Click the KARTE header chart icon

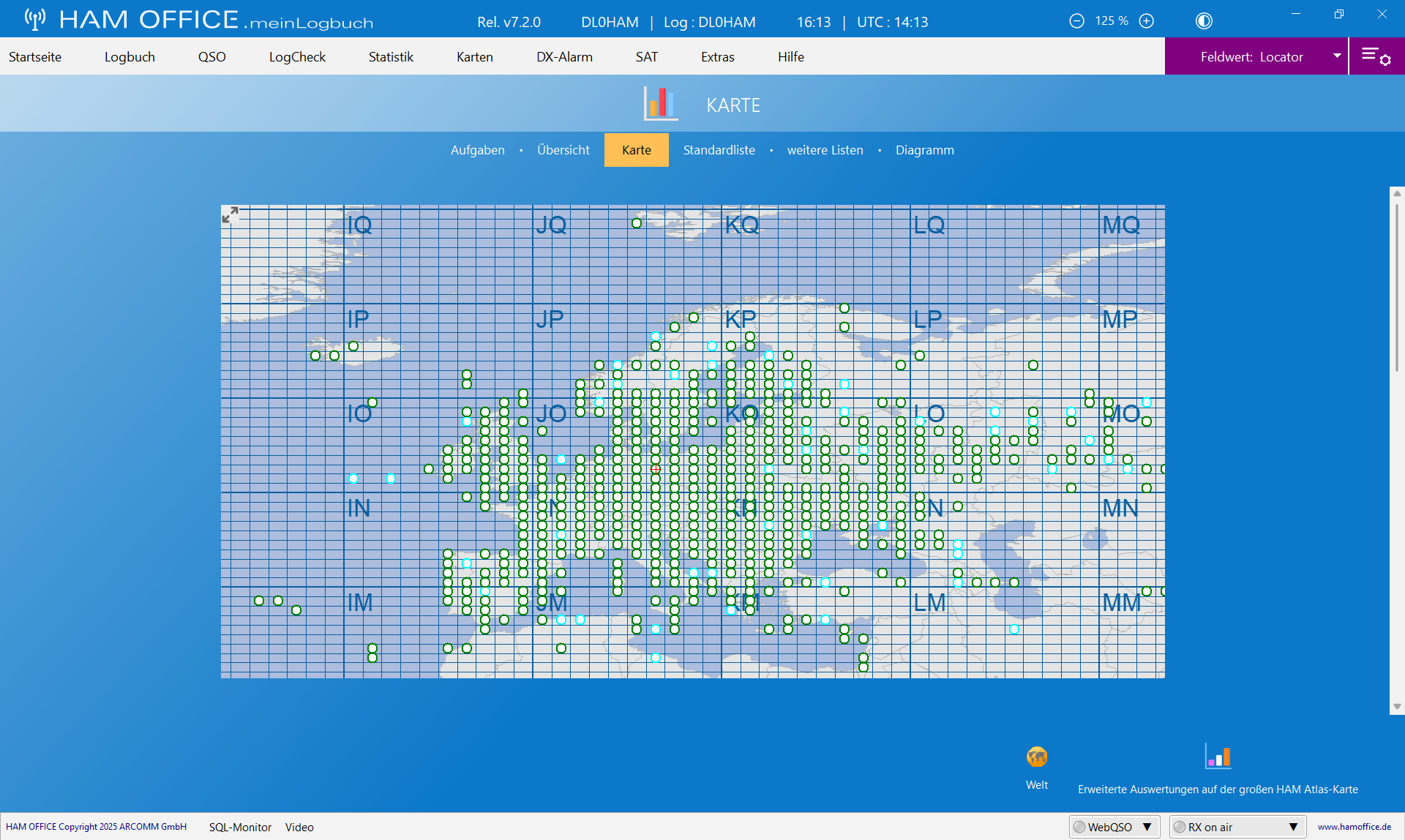pos(660,104)
